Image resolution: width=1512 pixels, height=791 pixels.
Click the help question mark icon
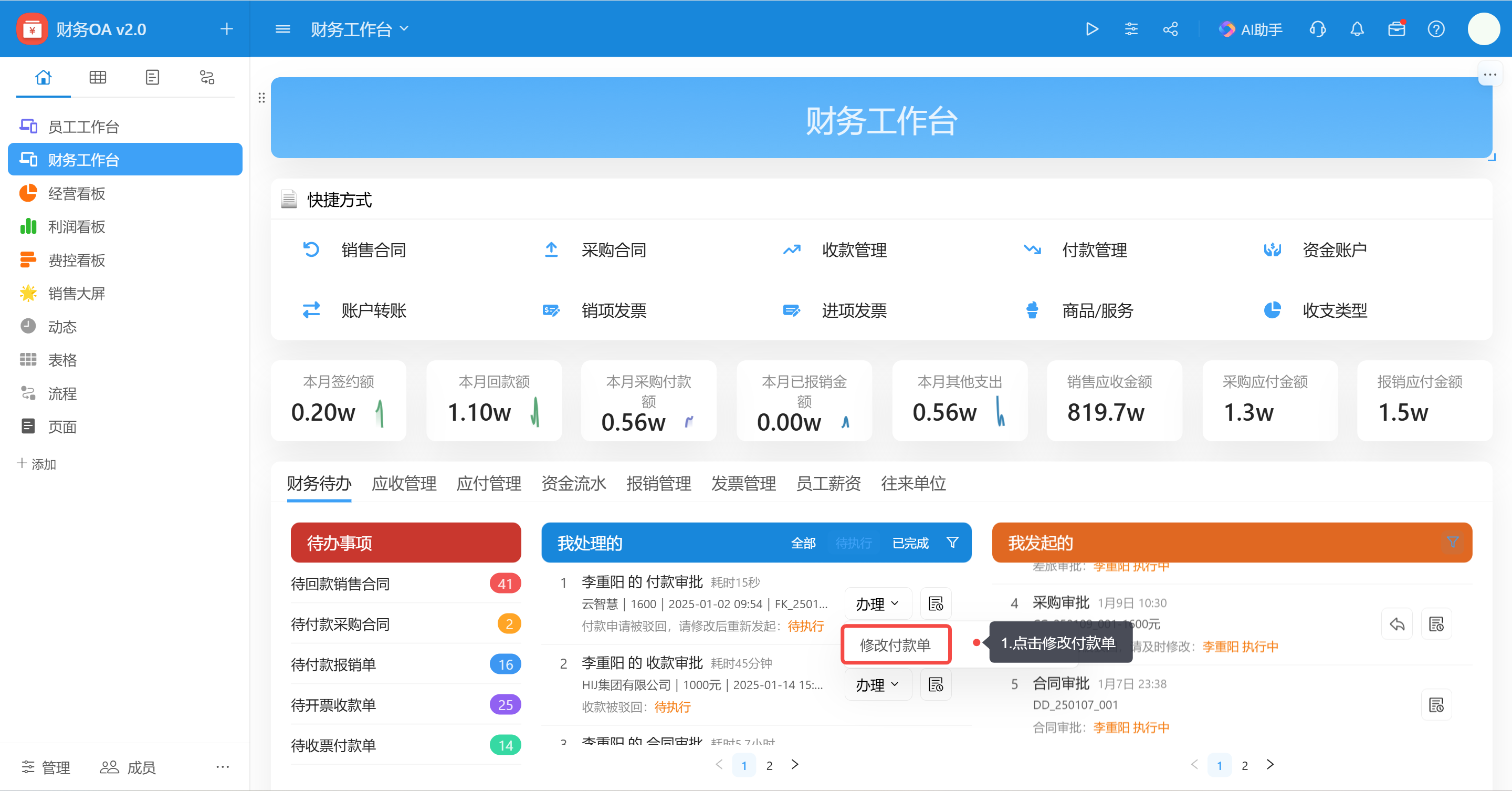1436,29
